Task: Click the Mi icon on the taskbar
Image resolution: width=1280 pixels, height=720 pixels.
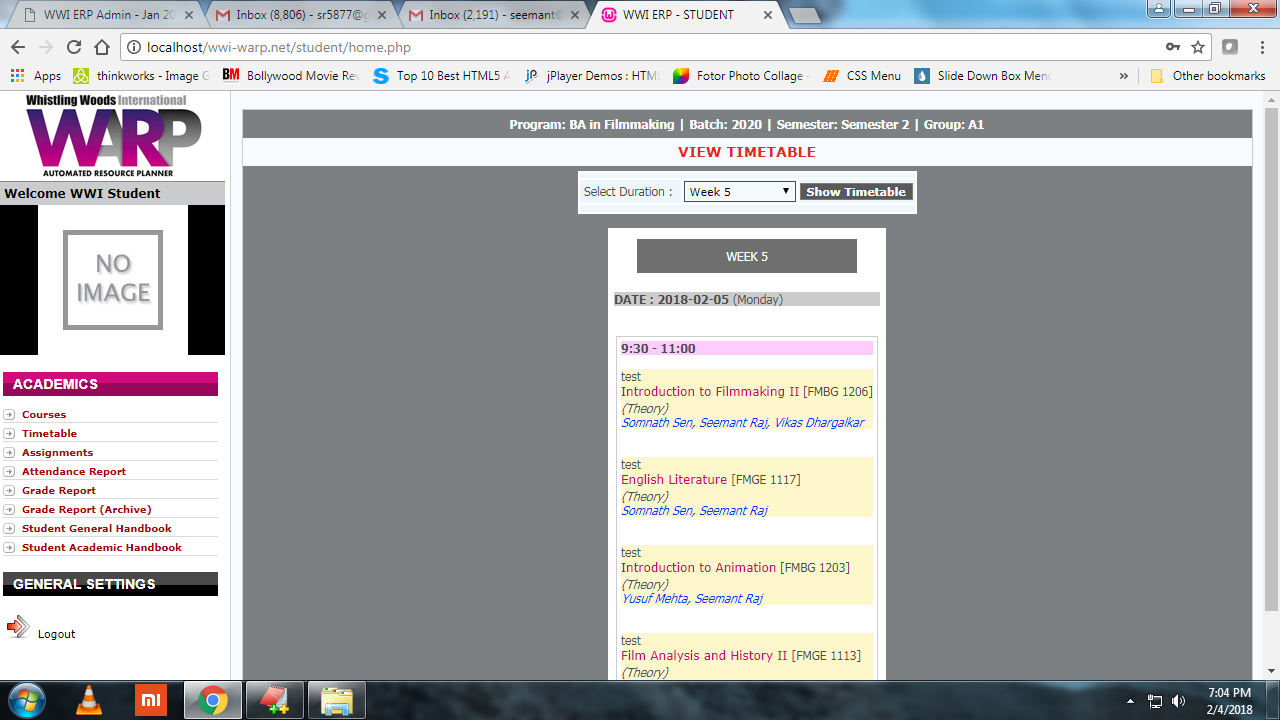Action: tap(151, 700)
